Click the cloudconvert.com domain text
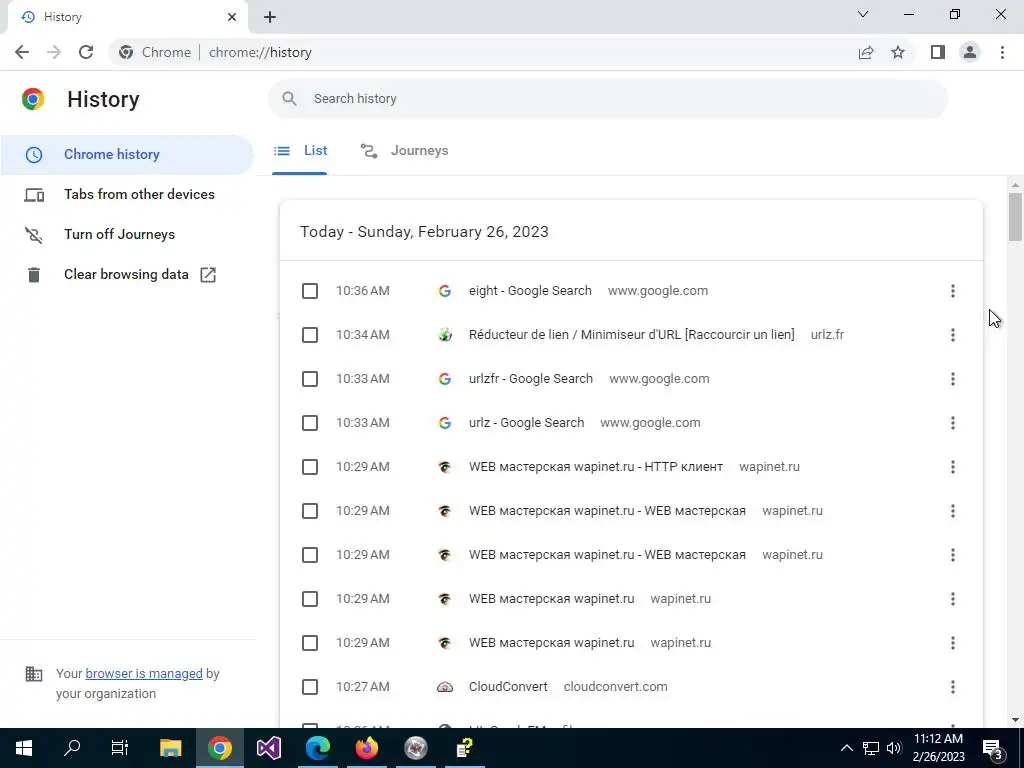 tap(615, 687)
